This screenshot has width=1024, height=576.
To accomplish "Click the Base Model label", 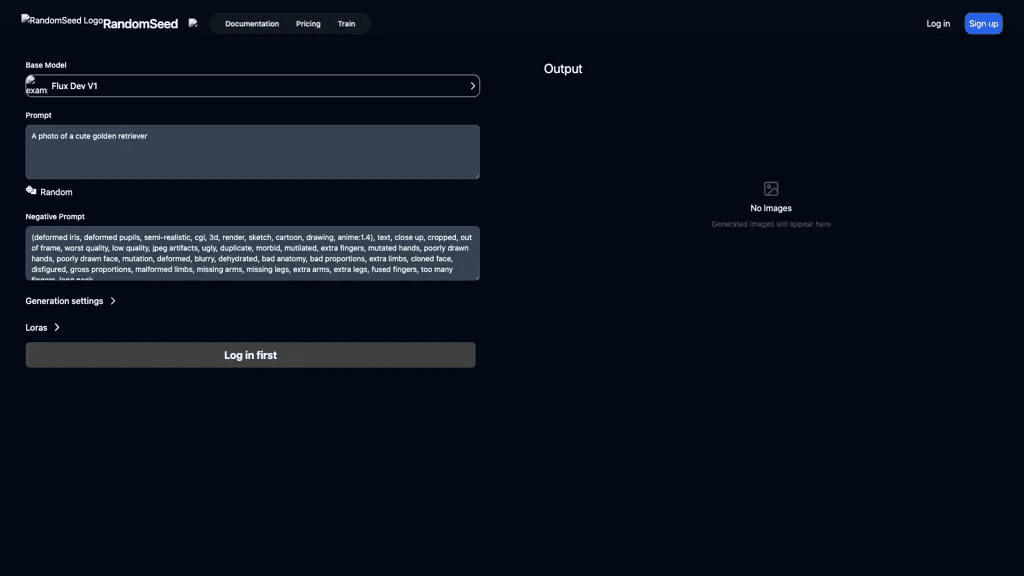I will (46, 65).
